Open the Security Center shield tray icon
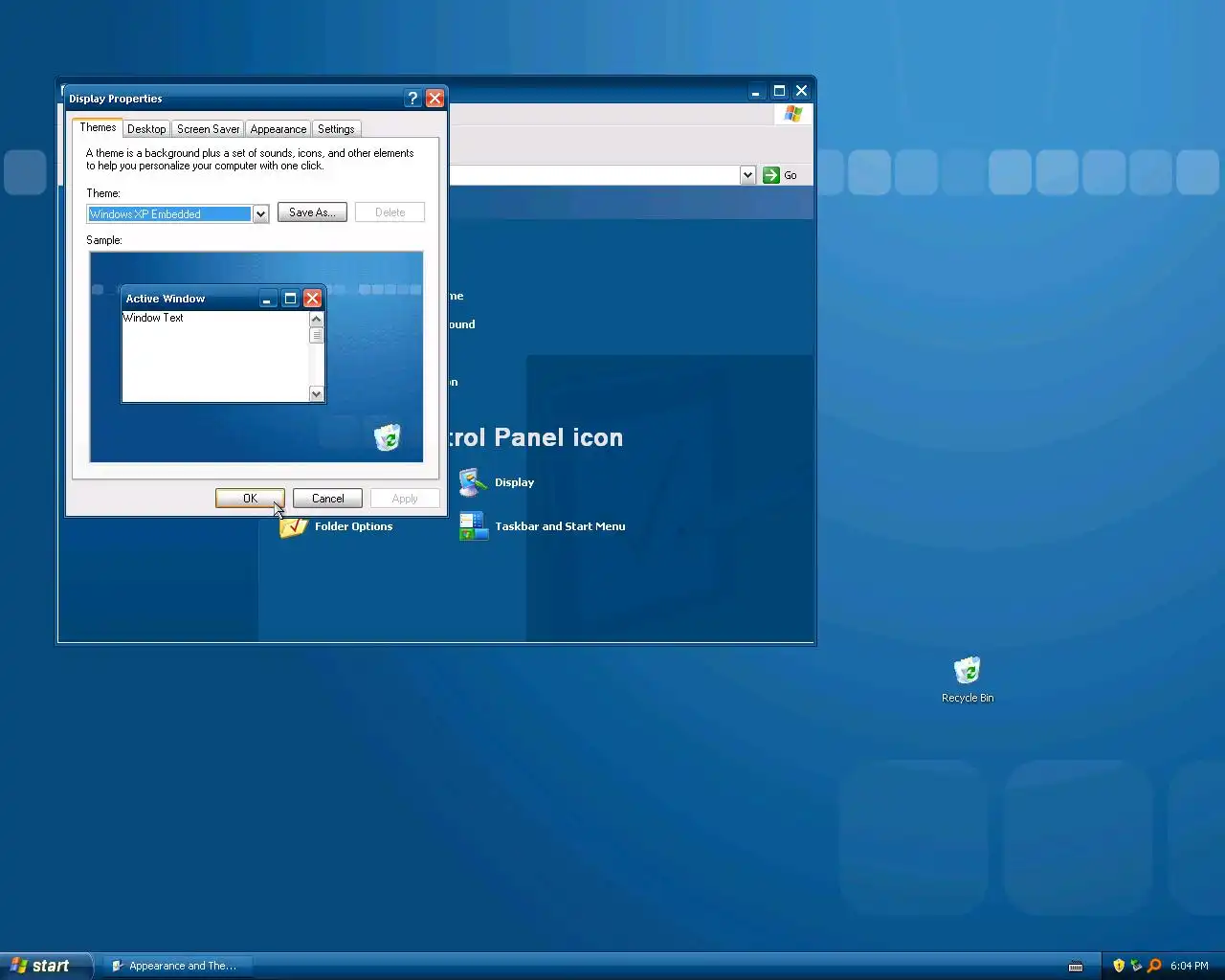 coord(1119,966)
